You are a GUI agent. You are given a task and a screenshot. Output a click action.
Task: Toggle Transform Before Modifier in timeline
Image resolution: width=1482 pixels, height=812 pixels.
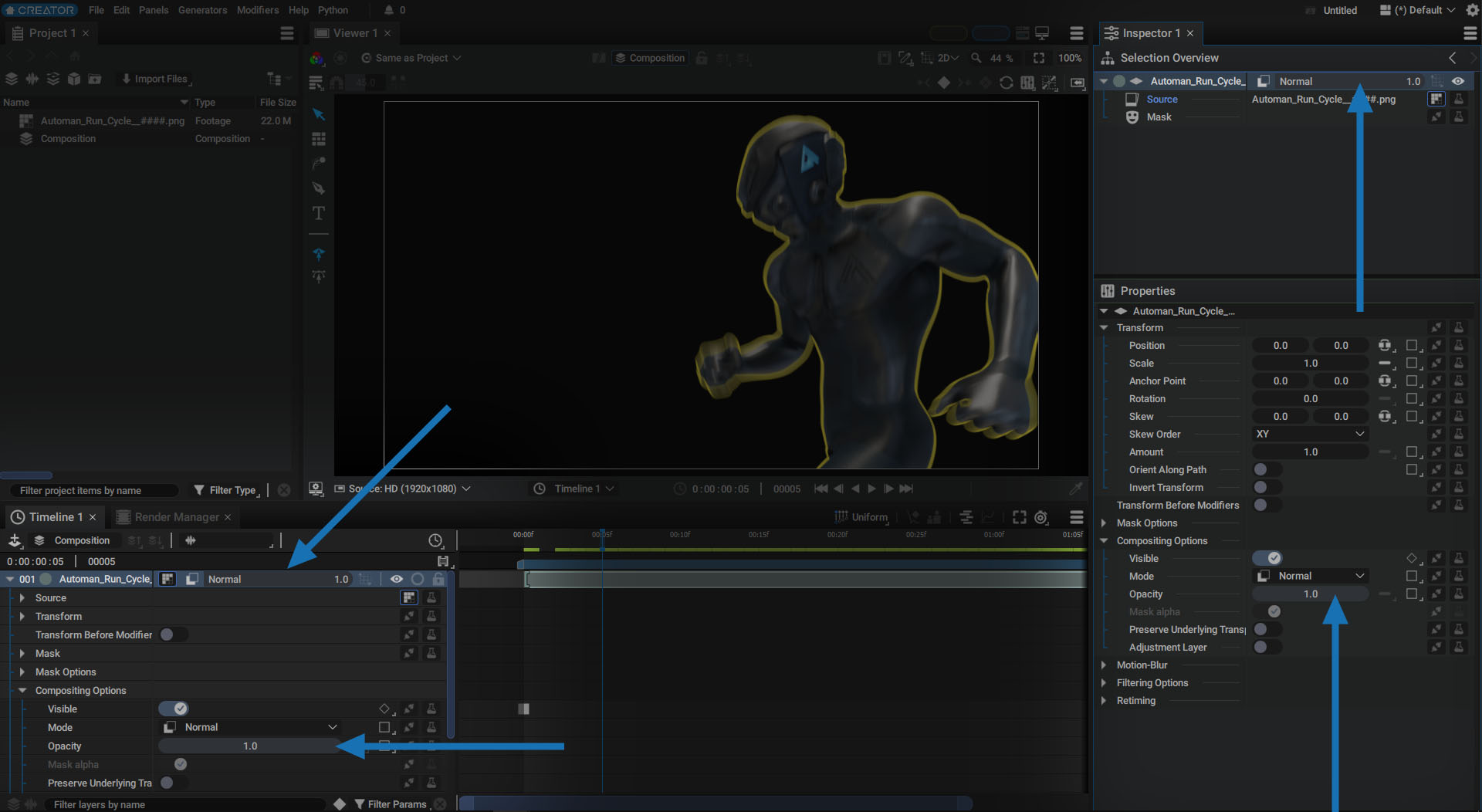tap(174, 634)
